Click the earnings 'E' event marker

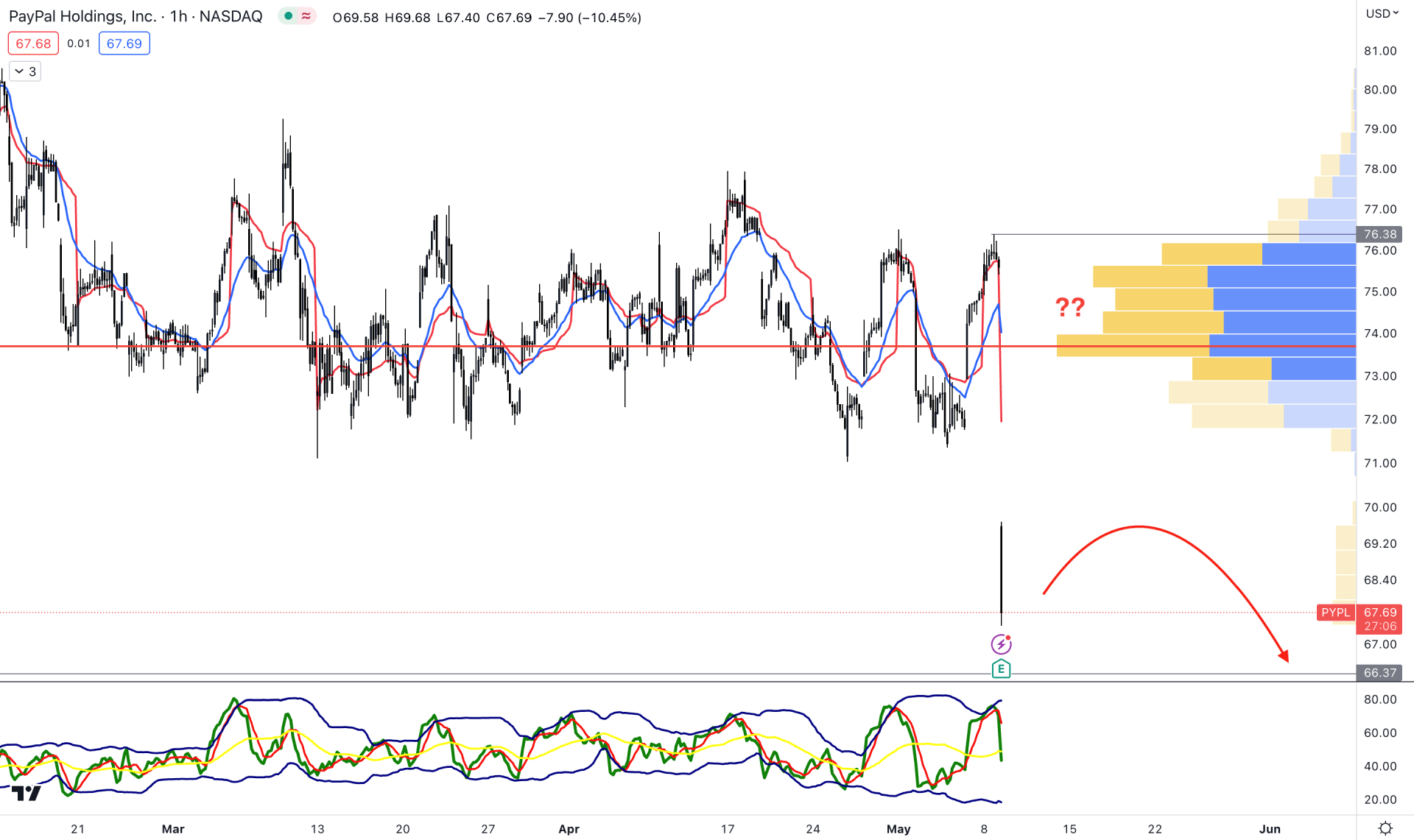pyautogui.click(x=1001, y=668)
